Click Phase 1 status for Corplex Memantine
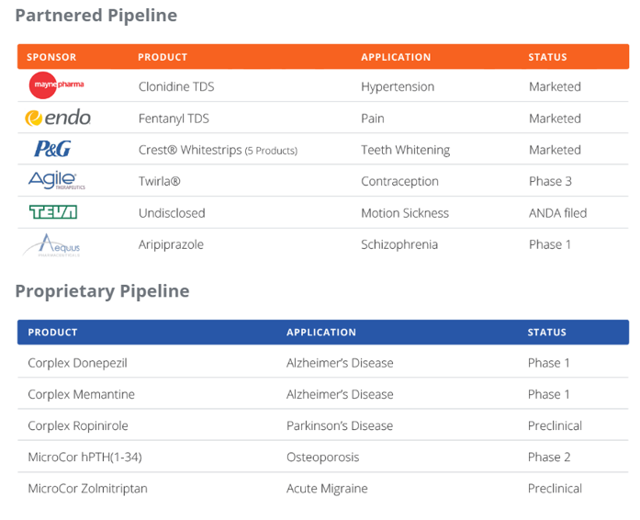Viewport: 640px width, 520px height. tap(549, 394)
